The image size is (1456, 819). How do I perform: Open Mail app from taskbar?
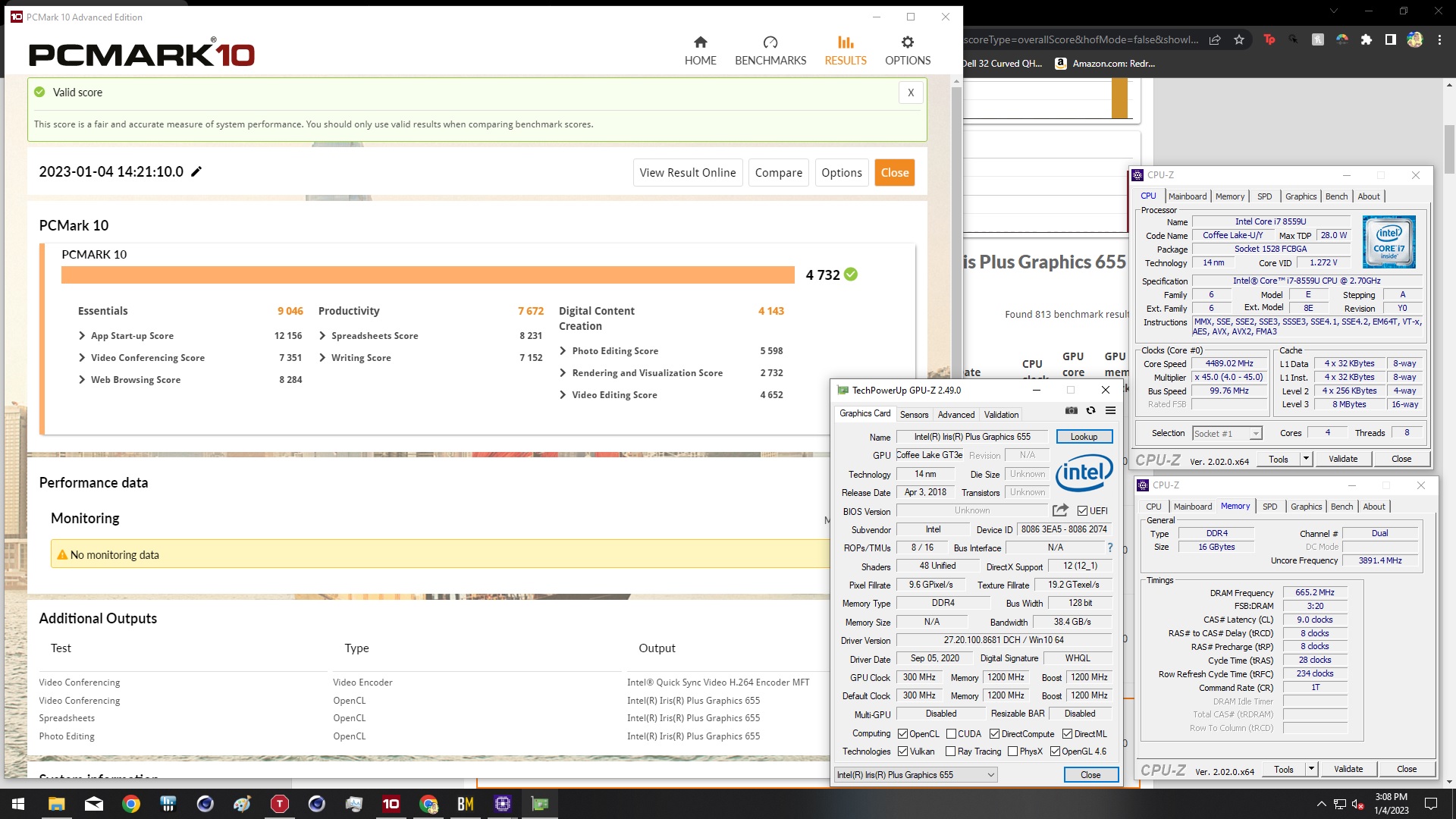[x=94, y=804]
